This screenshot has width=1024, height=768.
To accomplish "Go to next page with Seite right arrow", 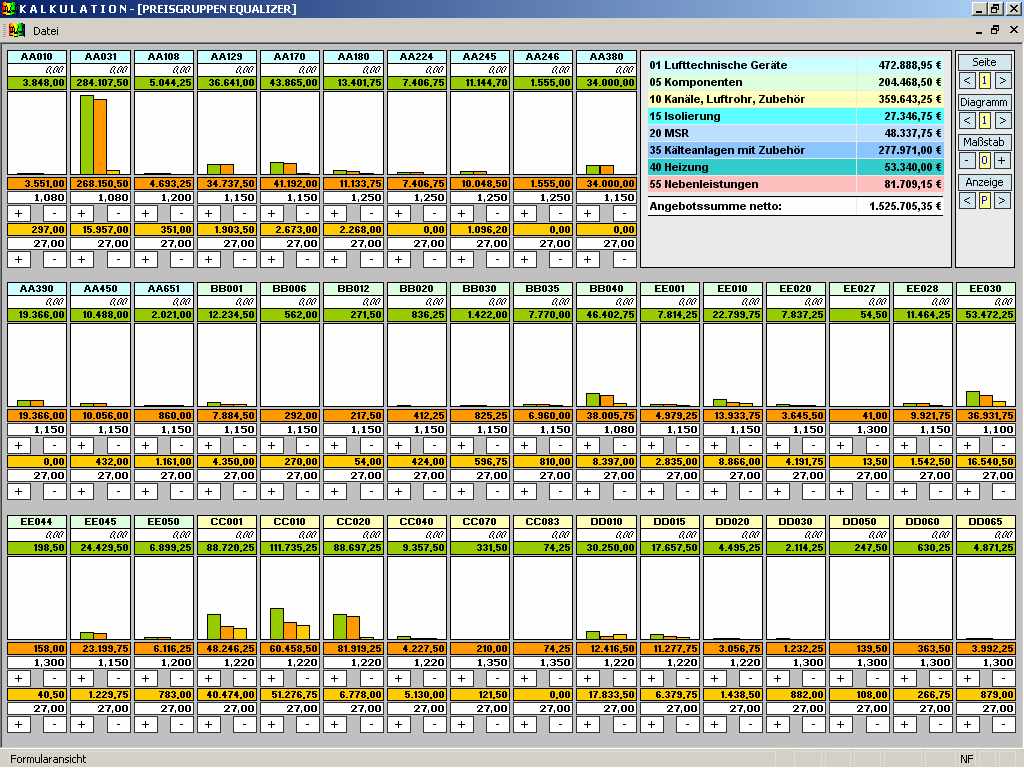I will pyautogui.click(x=1003, y=80).
